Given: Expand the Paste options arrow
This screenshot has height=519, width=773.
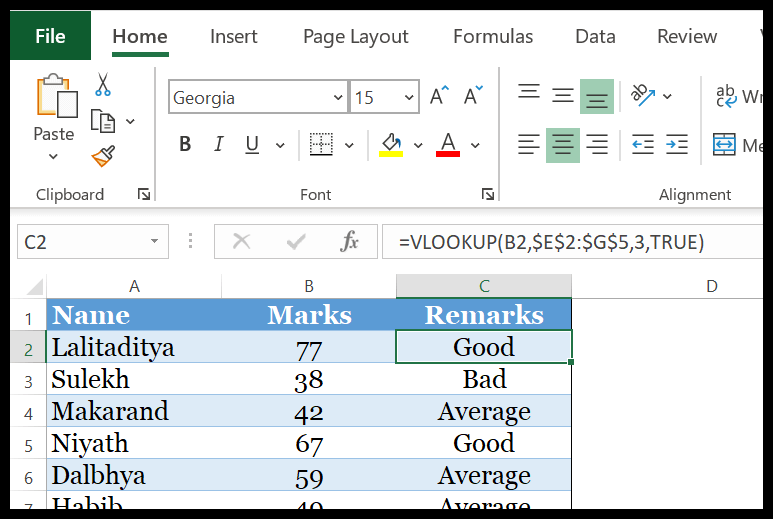Looking at the screenshot, I should click(x=53, y=157).
